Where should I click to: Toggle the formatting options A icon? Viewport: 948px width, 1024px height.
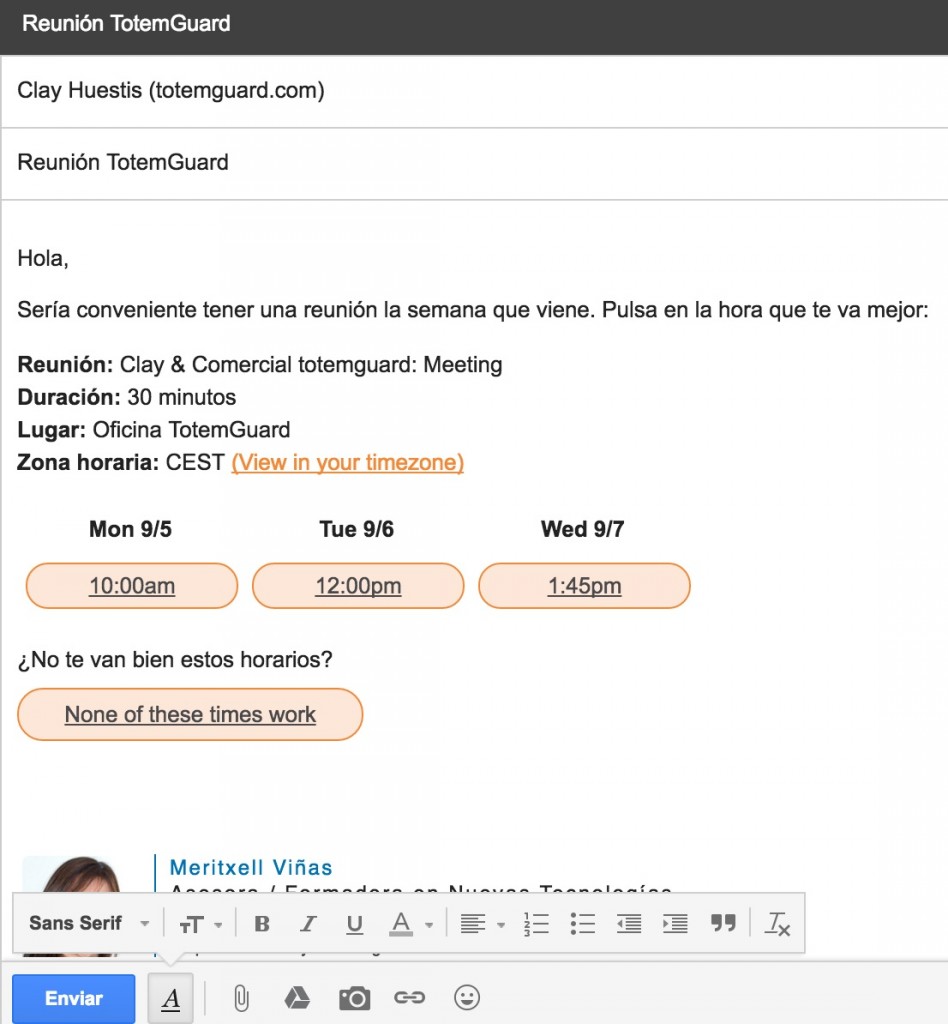171,998
